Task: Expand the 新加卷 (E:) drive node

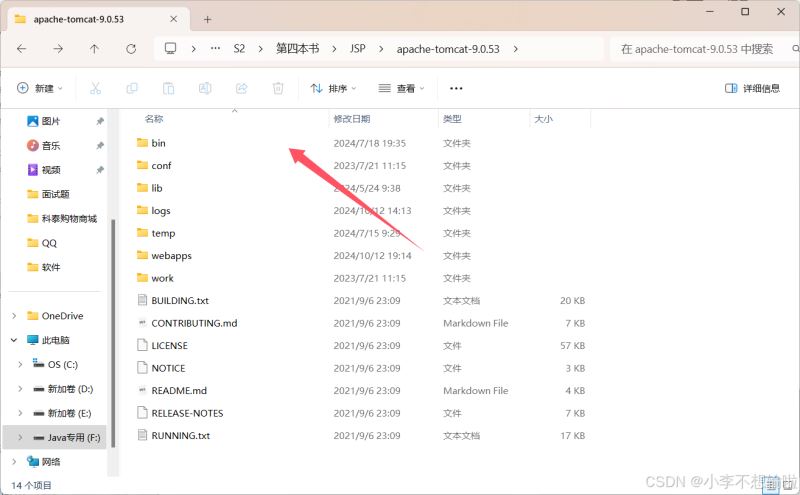Action: click(x=20, y=413)
